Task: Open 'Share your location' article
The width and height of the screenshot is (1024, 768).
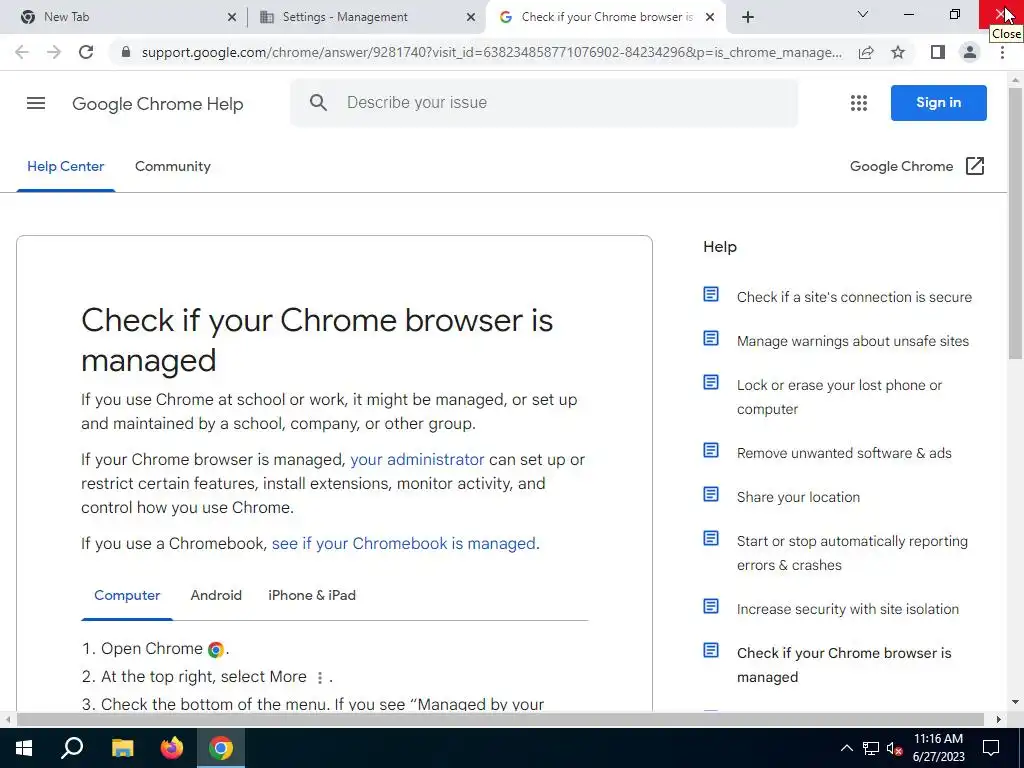Action: pos(798,497)
